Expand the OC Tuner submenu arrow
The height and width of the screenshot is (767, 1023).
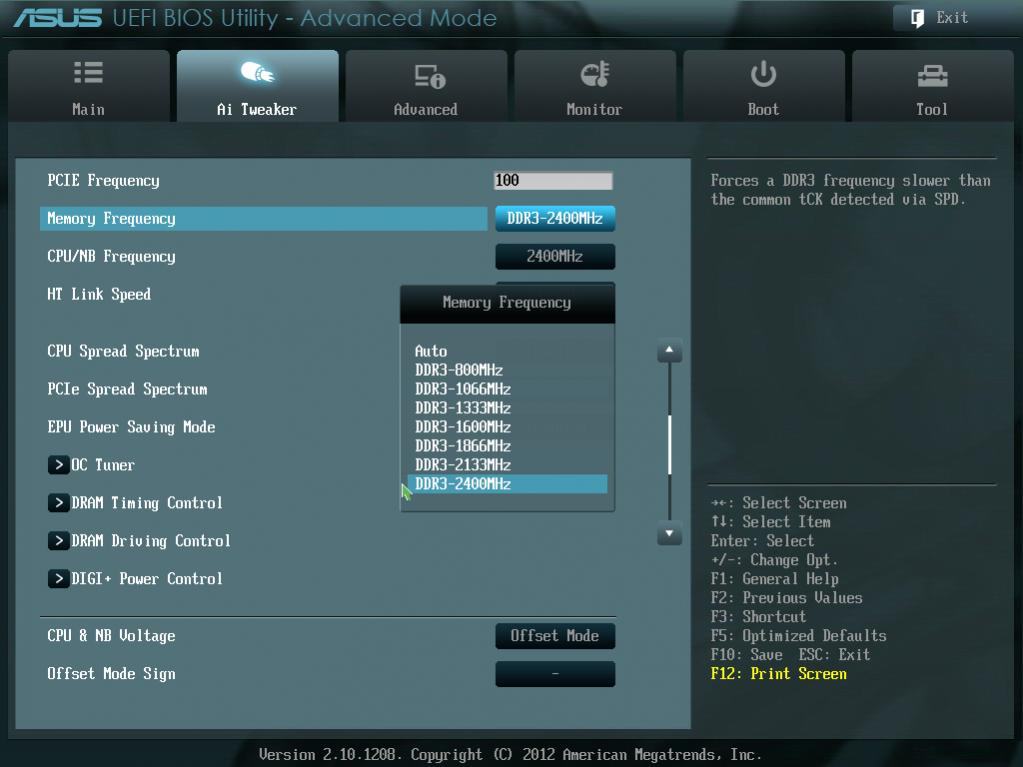(x=59, y=465)
